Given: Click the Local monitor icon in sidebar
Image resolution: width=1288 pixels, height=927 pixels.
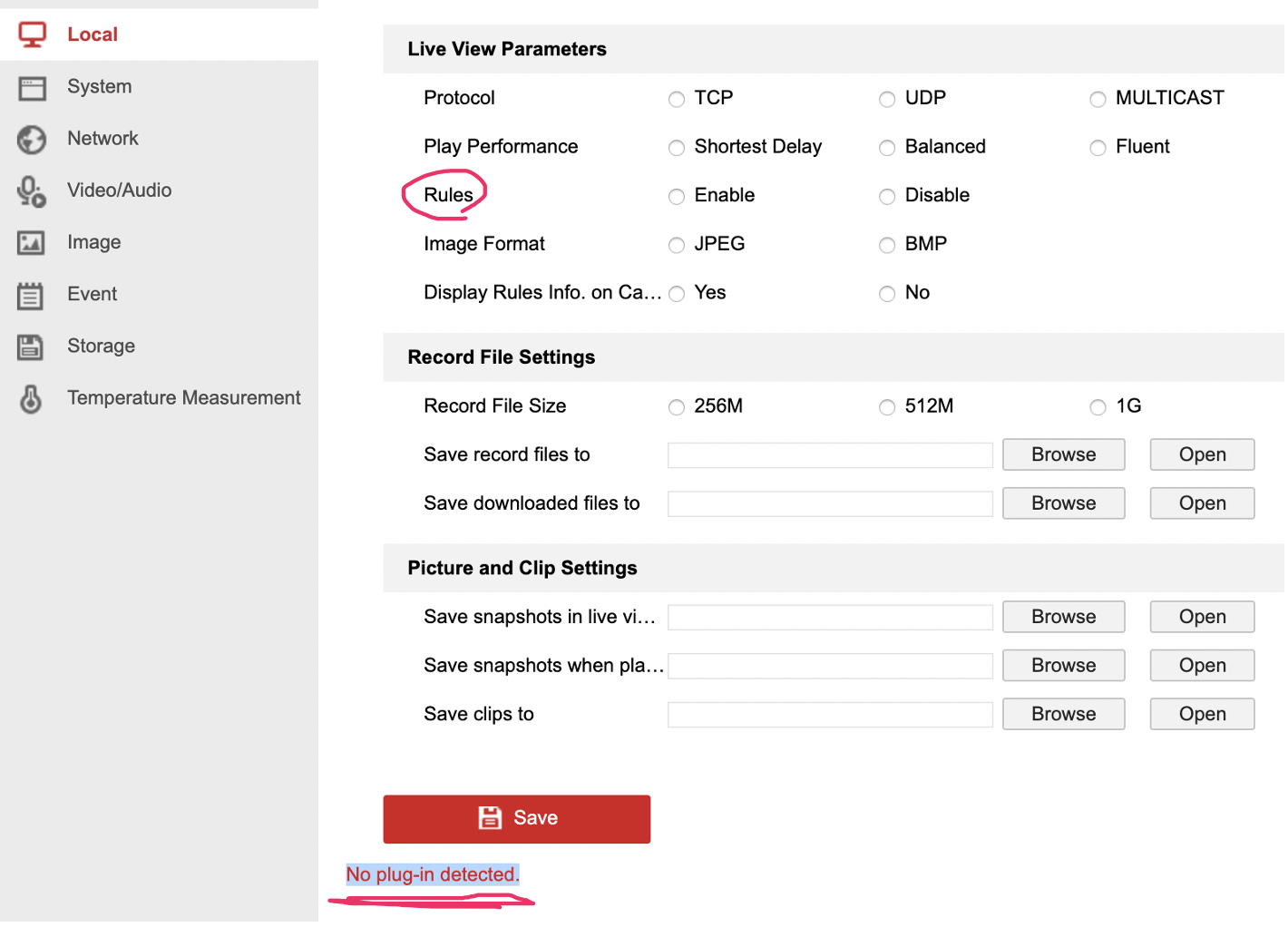Looking at the screenshot, I should pos(33,34).
